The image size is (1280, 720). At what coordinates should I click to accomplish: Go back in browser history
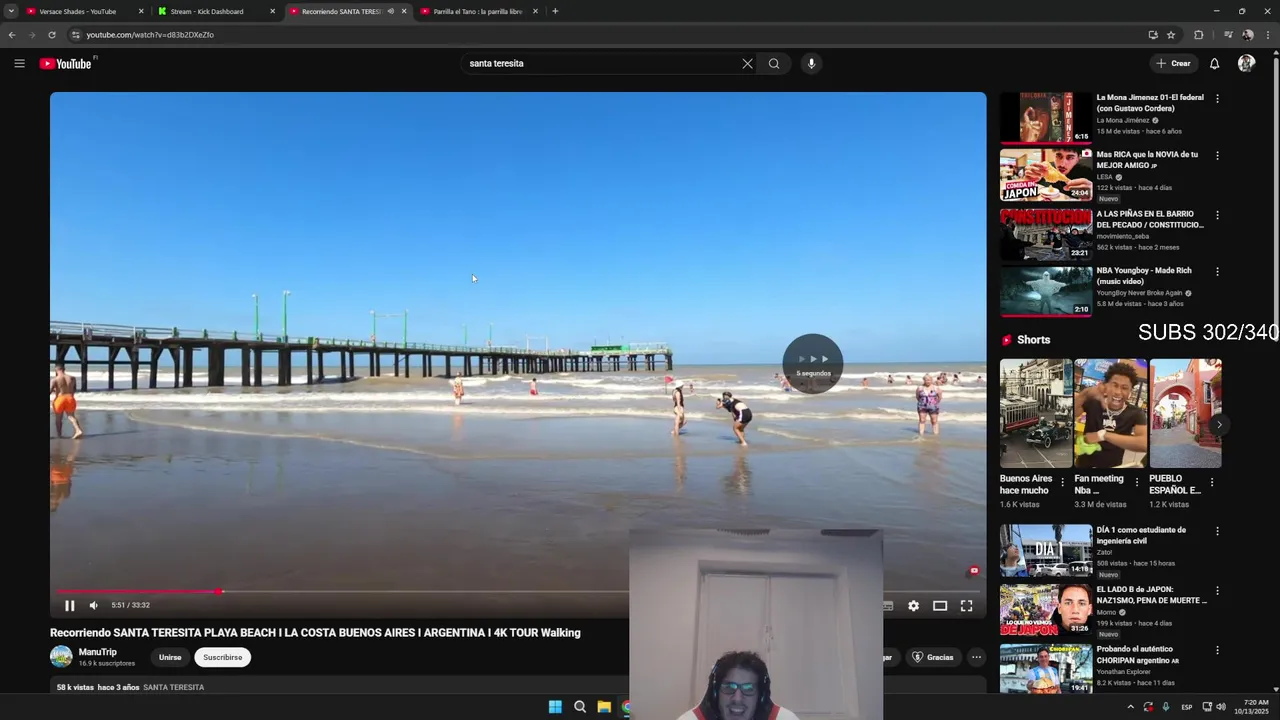12,35
